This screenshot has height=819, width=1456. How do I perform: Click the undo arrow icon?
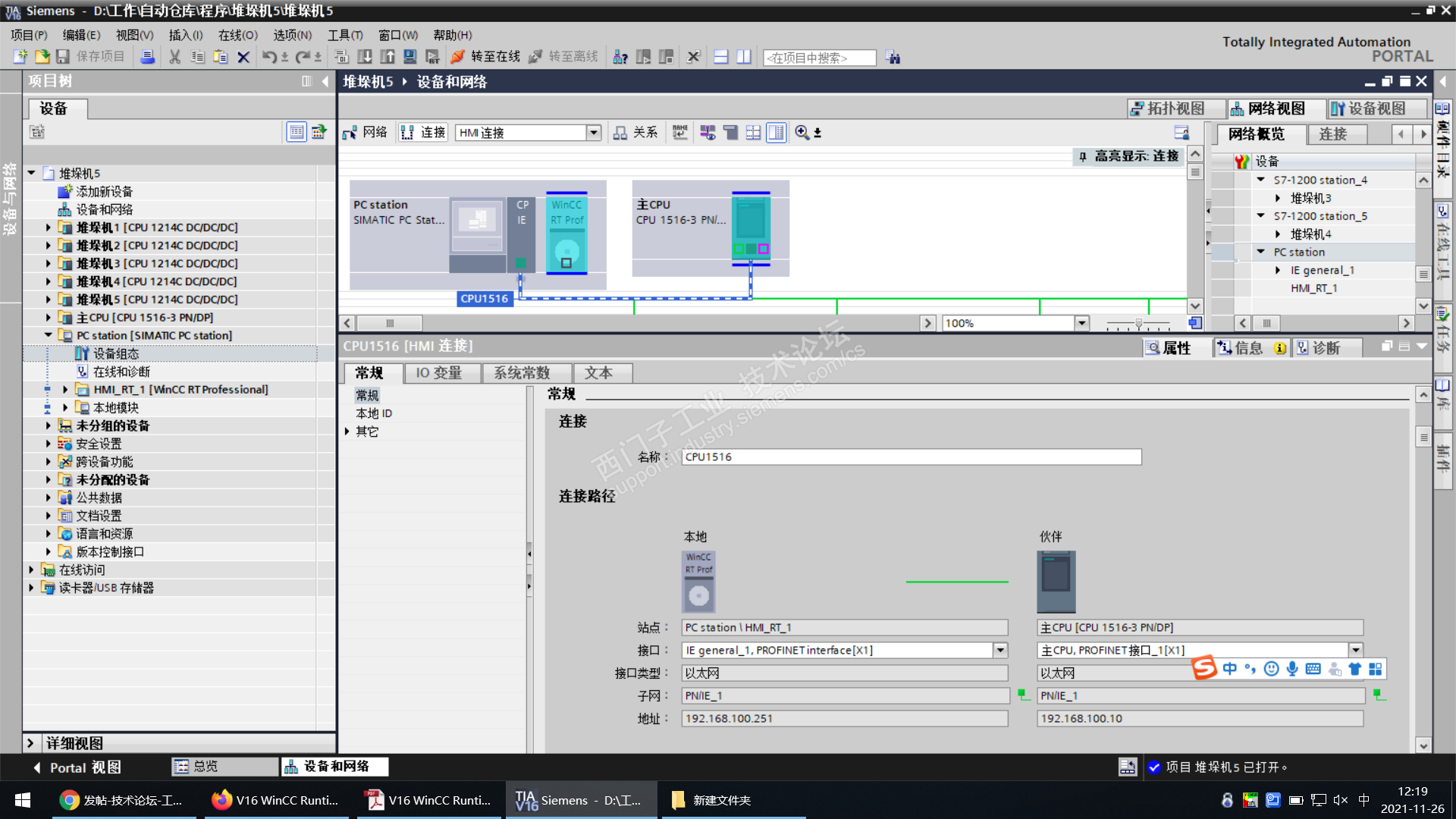coord(268,57)
